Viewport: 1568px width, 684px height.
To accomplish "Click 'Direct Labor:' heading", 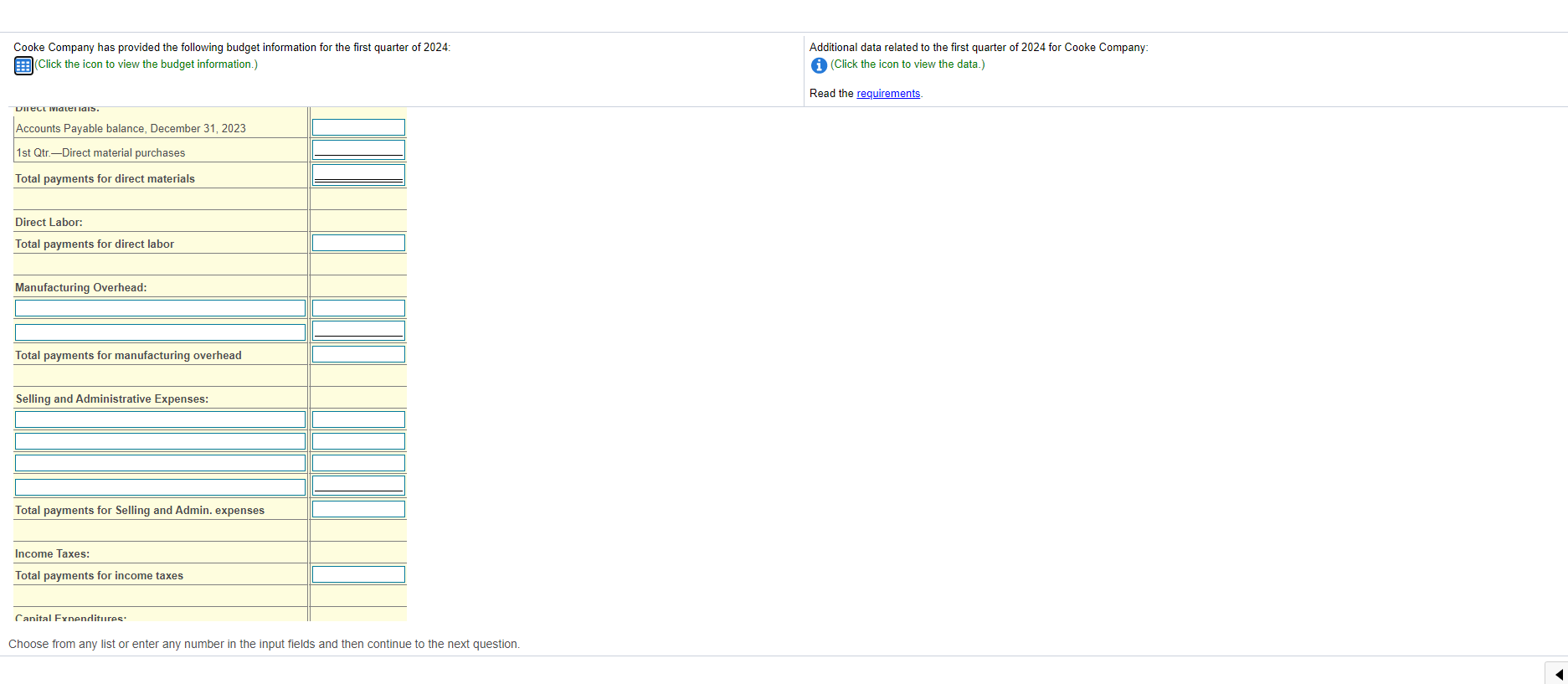I will [49, 223].
